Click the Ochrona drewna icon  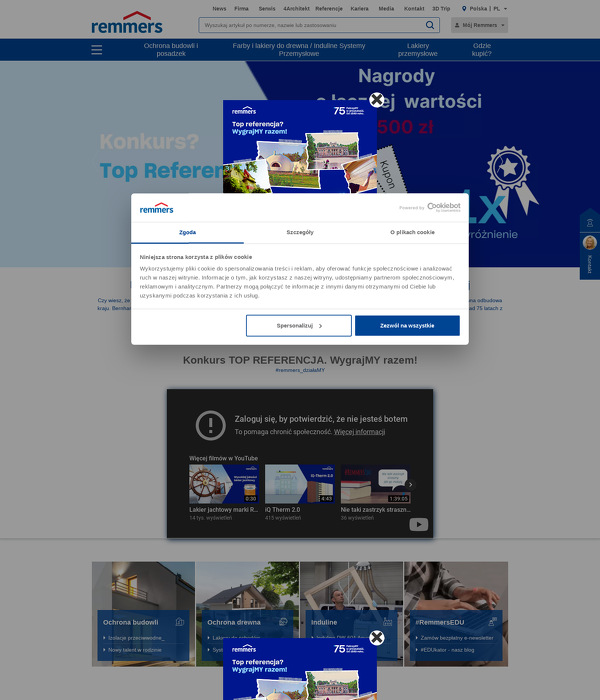point(283,621)
